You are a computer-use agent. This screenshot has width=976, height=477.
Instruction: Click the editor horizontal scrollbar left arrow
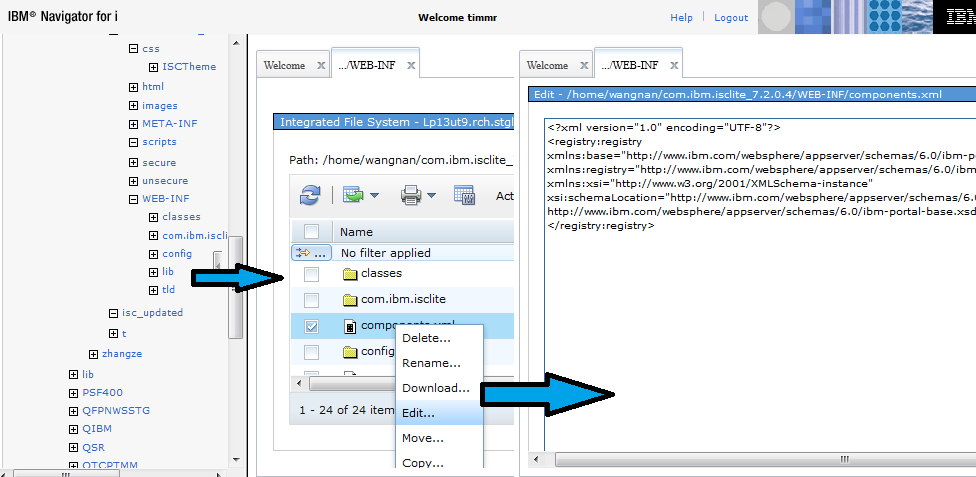[x=535, y=460]
